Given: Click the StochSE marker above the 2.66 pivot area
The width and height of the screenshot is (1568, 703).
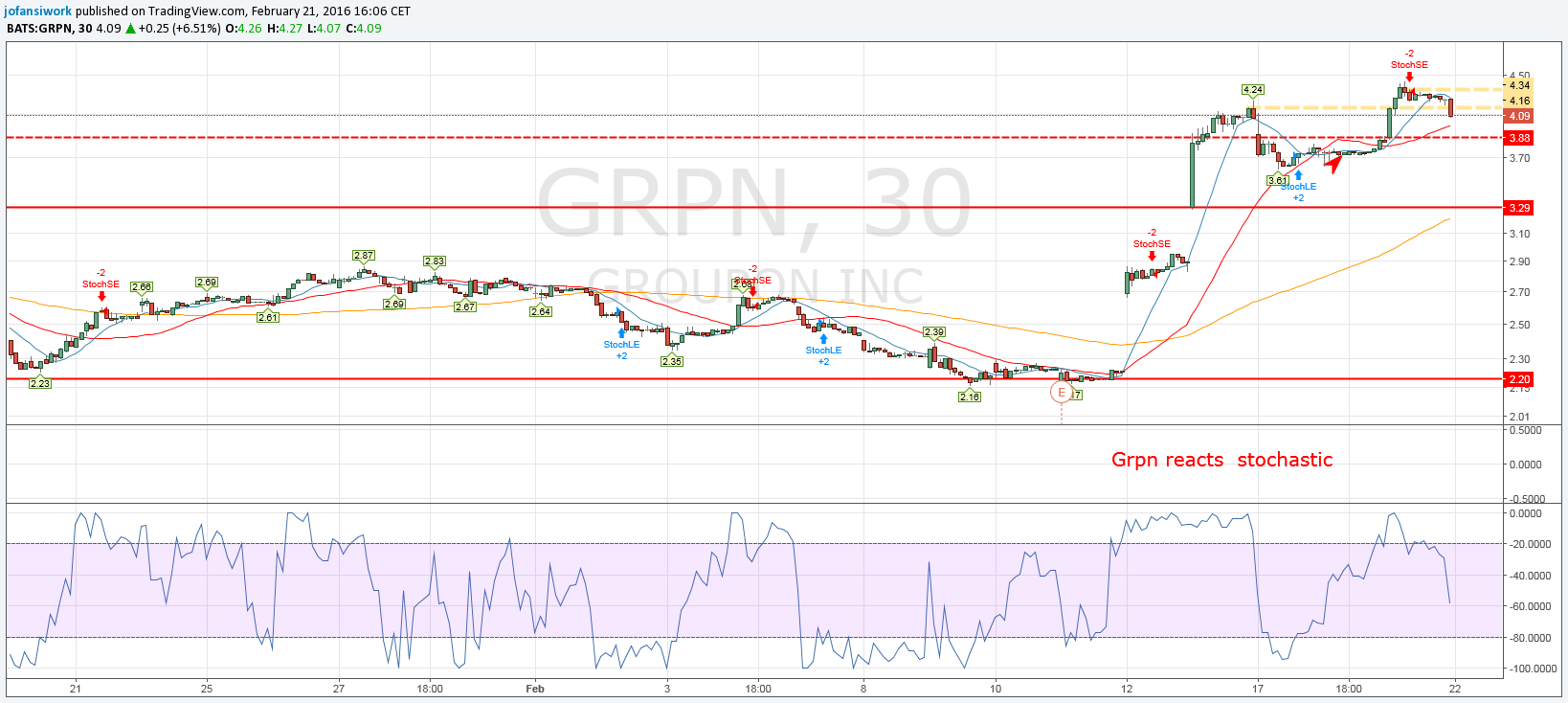Looking at the screenshot, I should [x=101, y=296].
